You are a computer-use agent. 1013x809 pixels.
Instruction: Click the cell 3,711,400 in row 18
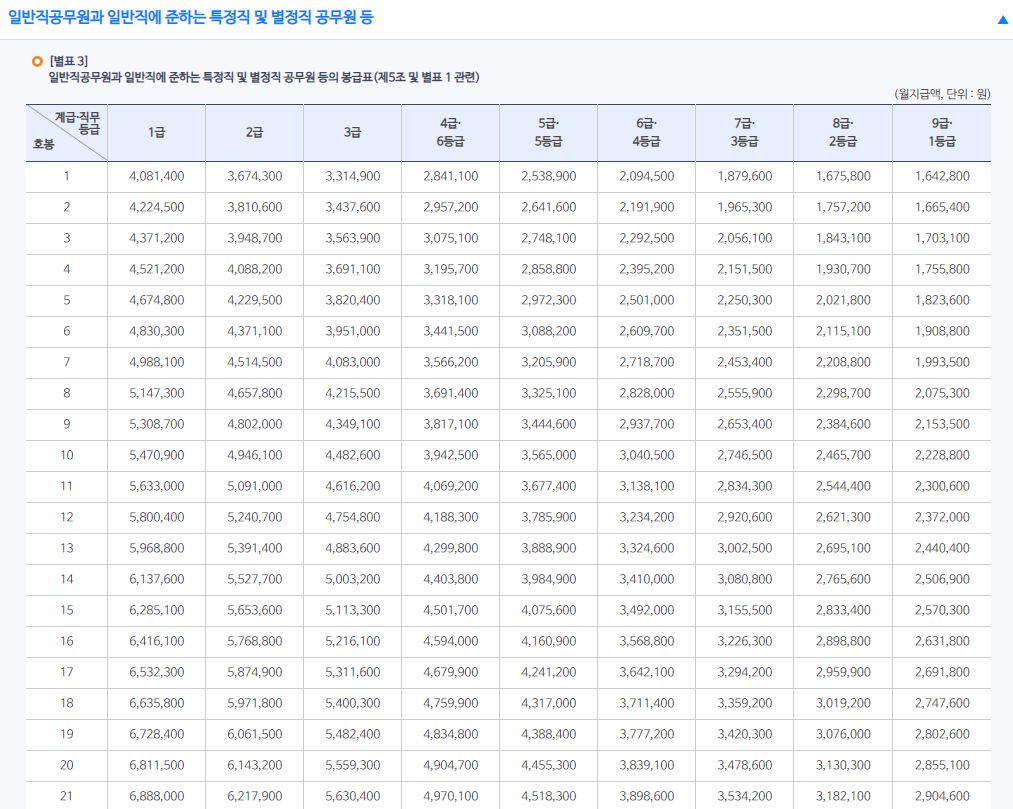pyautogui.click(x=647, y=704)
